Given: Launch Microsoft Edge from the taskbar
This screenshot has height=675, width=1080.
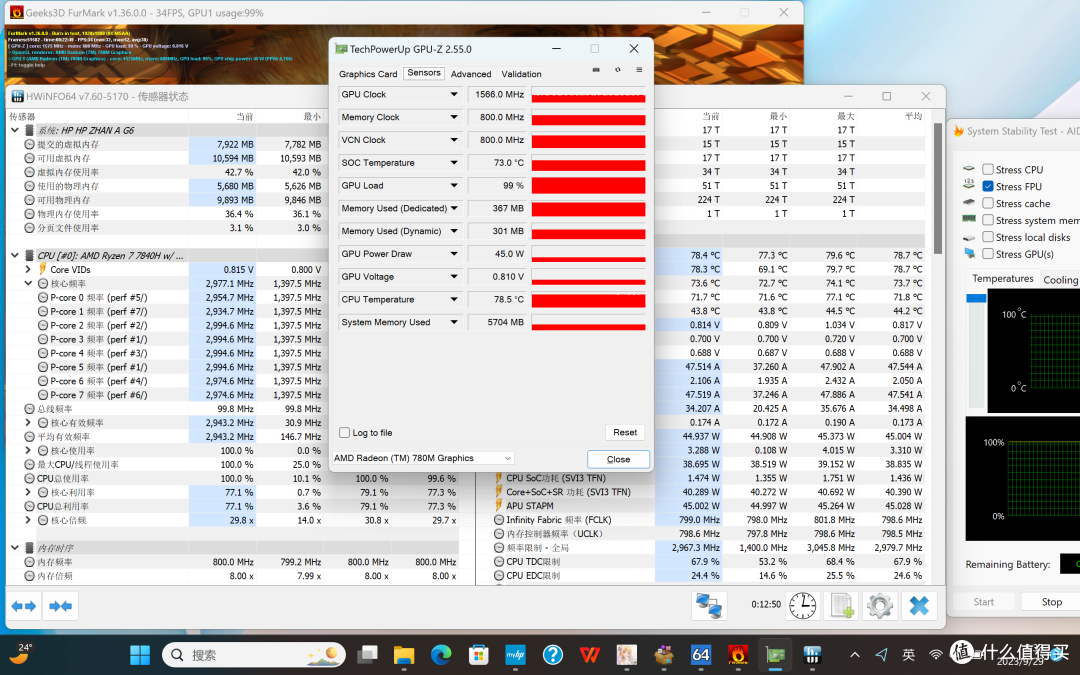Looking at the screenshot, I should pyautogui.click(x=441, y=654).
